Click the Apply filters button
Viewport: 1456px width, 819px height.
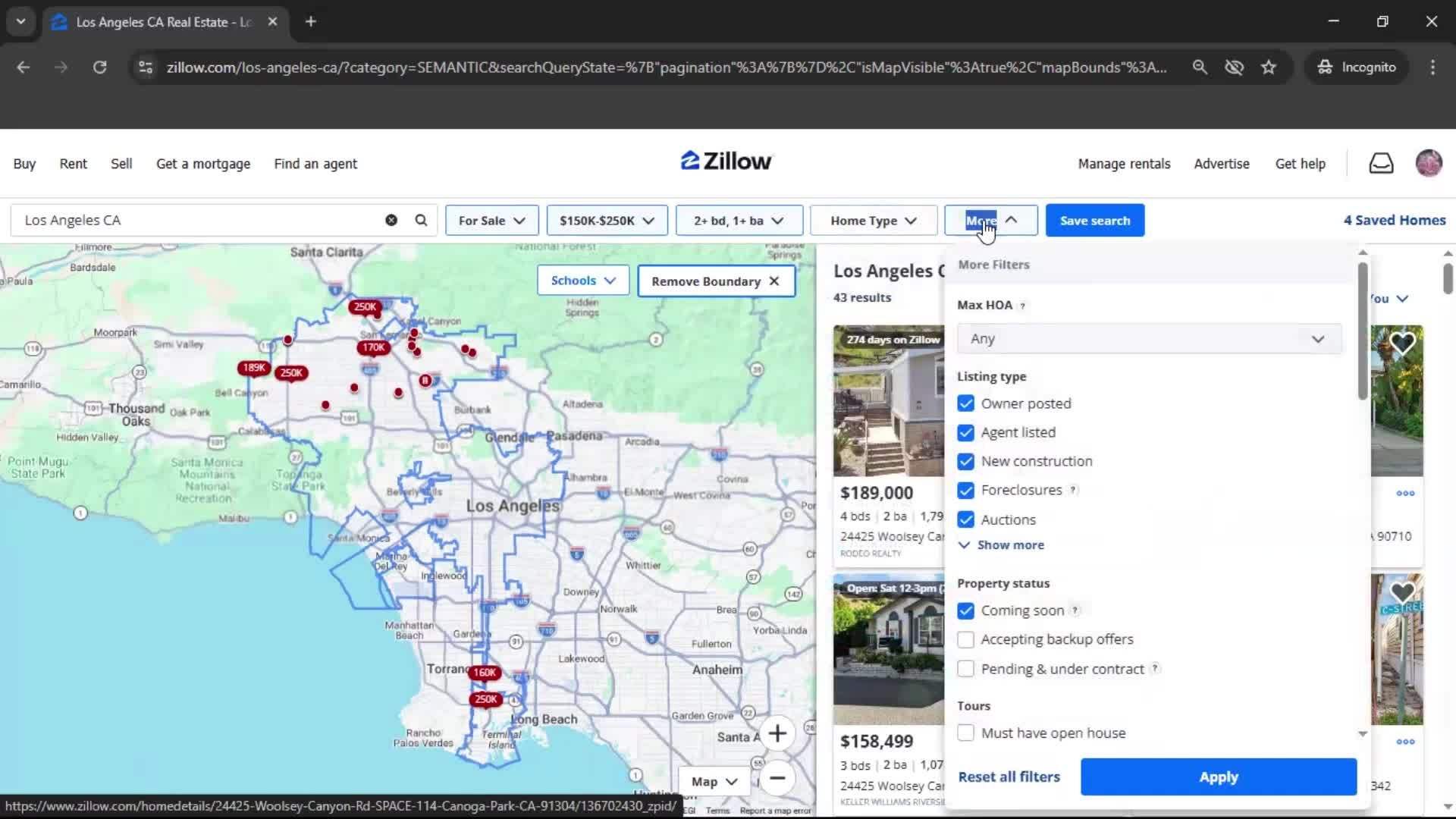pos(1217,777)
